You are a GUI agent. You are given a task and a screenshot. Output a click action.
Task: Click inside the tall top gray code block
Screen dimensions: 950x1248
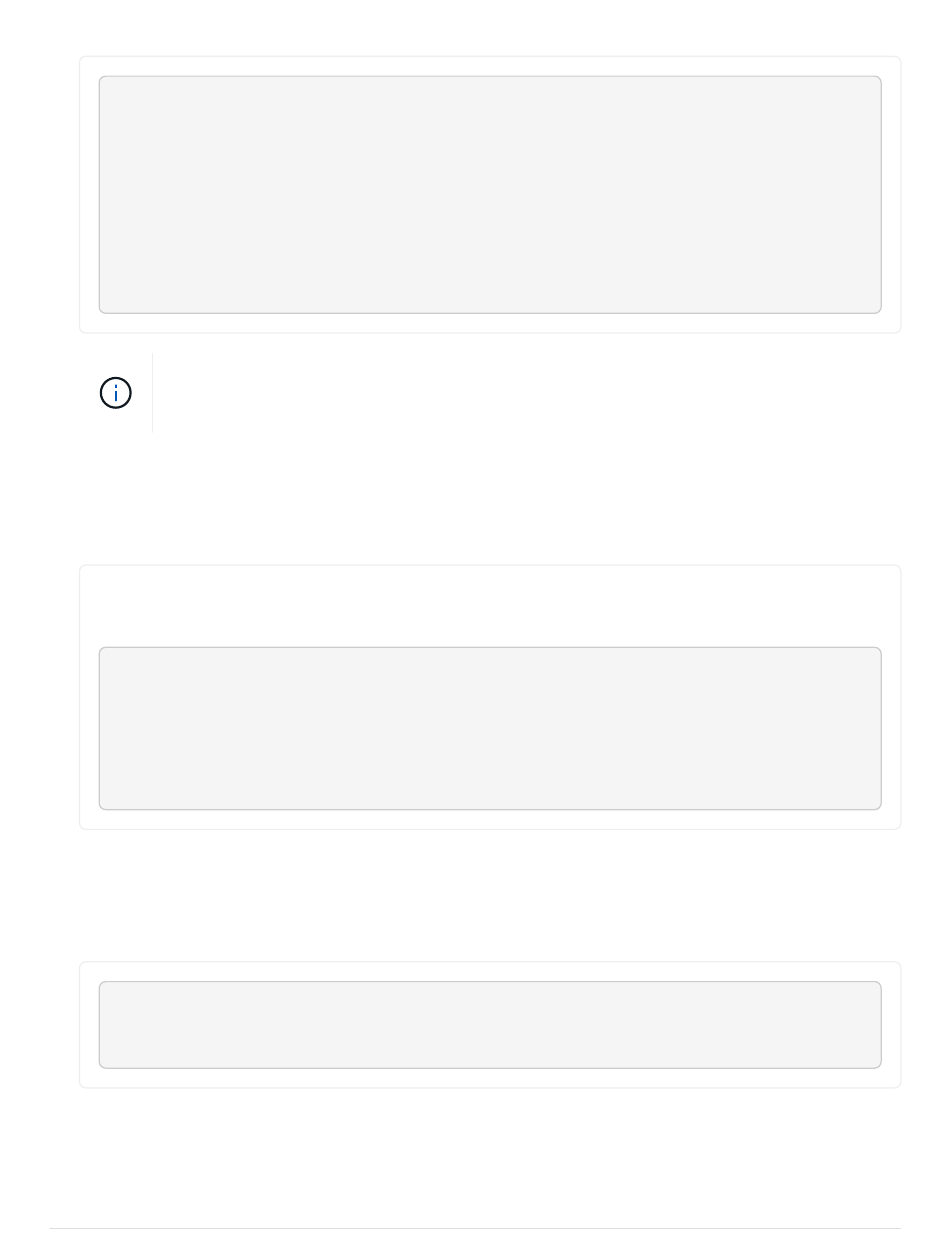pyautogui.click(x=490, y=195)
